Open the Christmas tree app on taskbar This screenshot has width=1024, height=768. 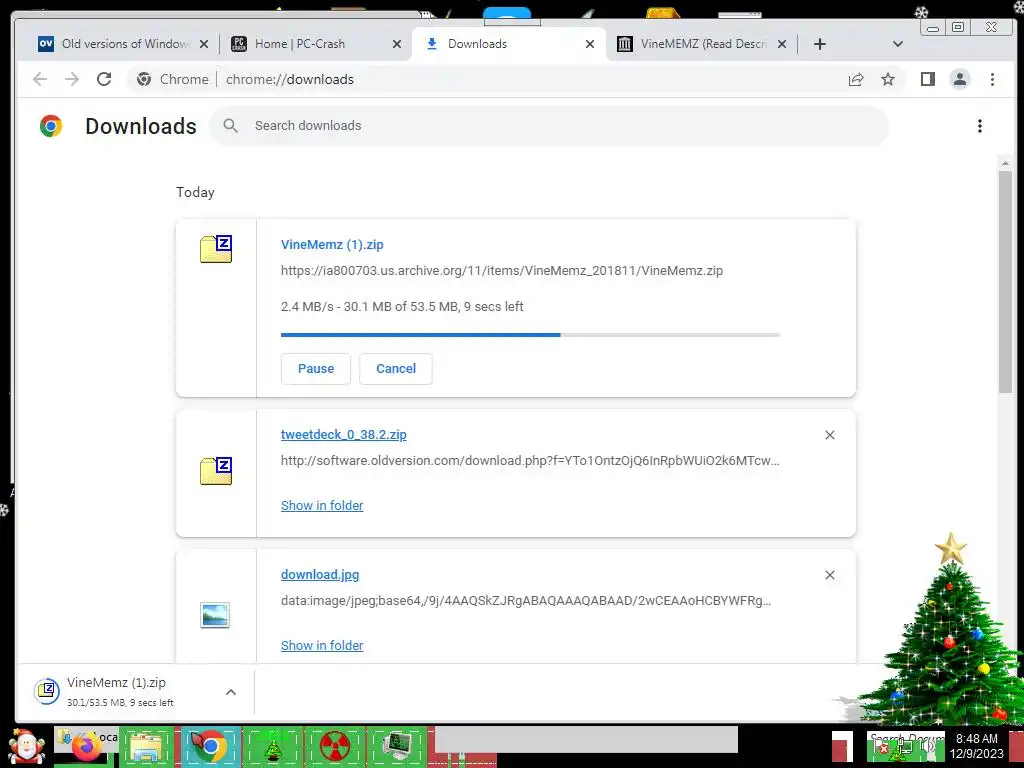pyautogui.click(x=272, y=746)
